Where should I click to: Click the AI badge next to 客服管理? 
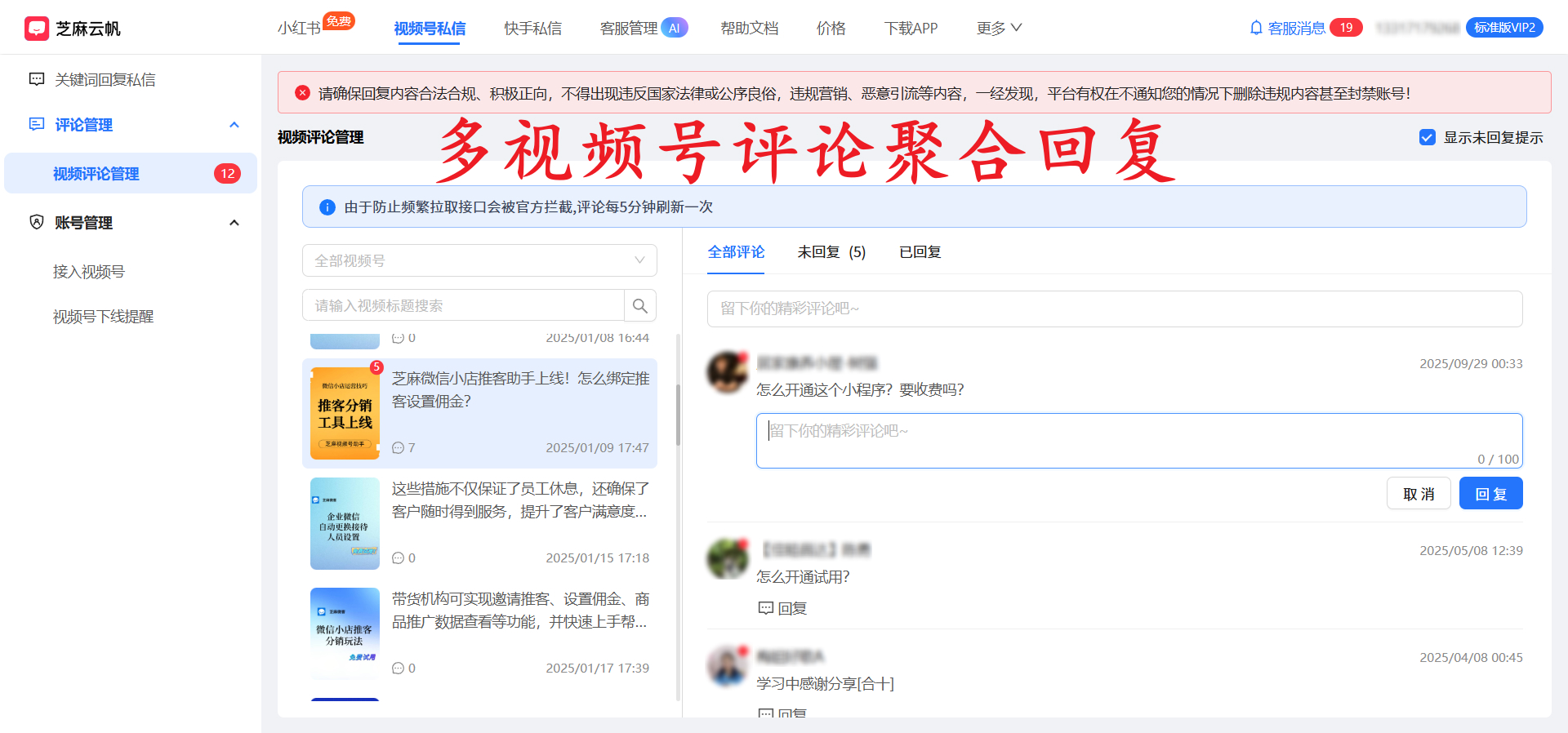click(675, 28)
